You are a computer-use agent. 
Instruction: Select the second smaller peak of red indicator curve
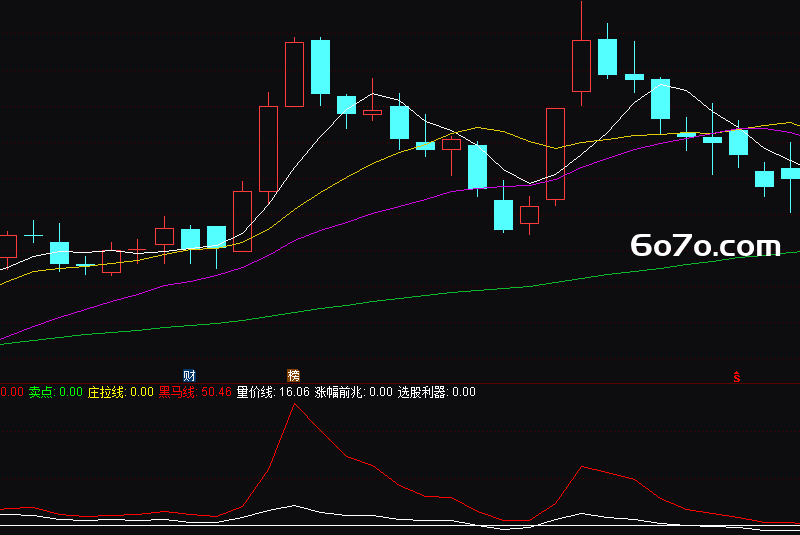pos(582,467)
